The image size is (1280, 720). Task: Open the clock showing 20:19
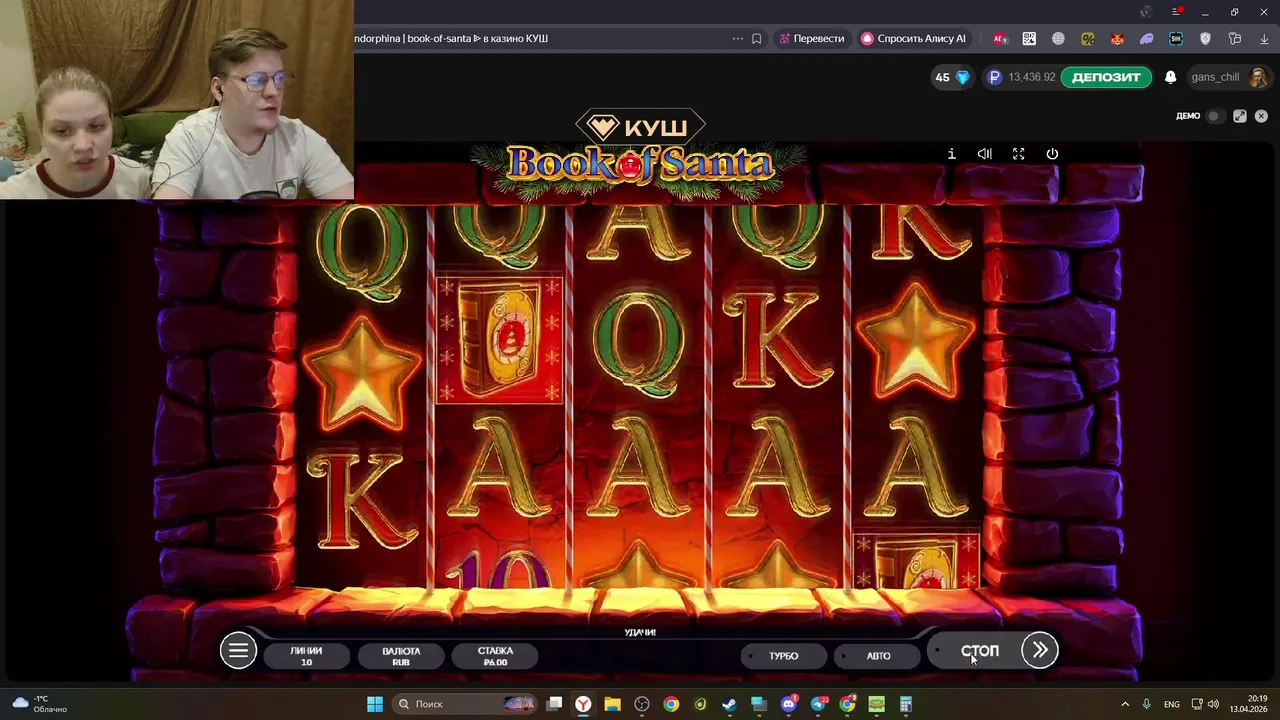[1248, 704]
